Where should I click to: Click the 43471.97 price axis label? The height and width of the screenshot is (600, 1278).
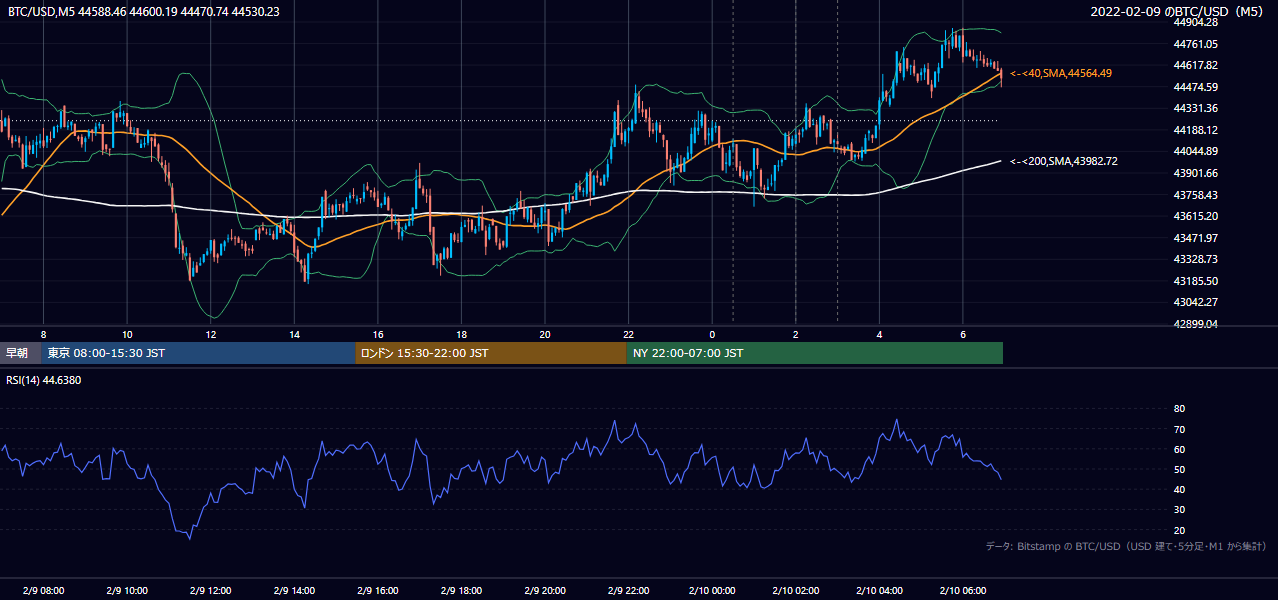point(1195,238)
